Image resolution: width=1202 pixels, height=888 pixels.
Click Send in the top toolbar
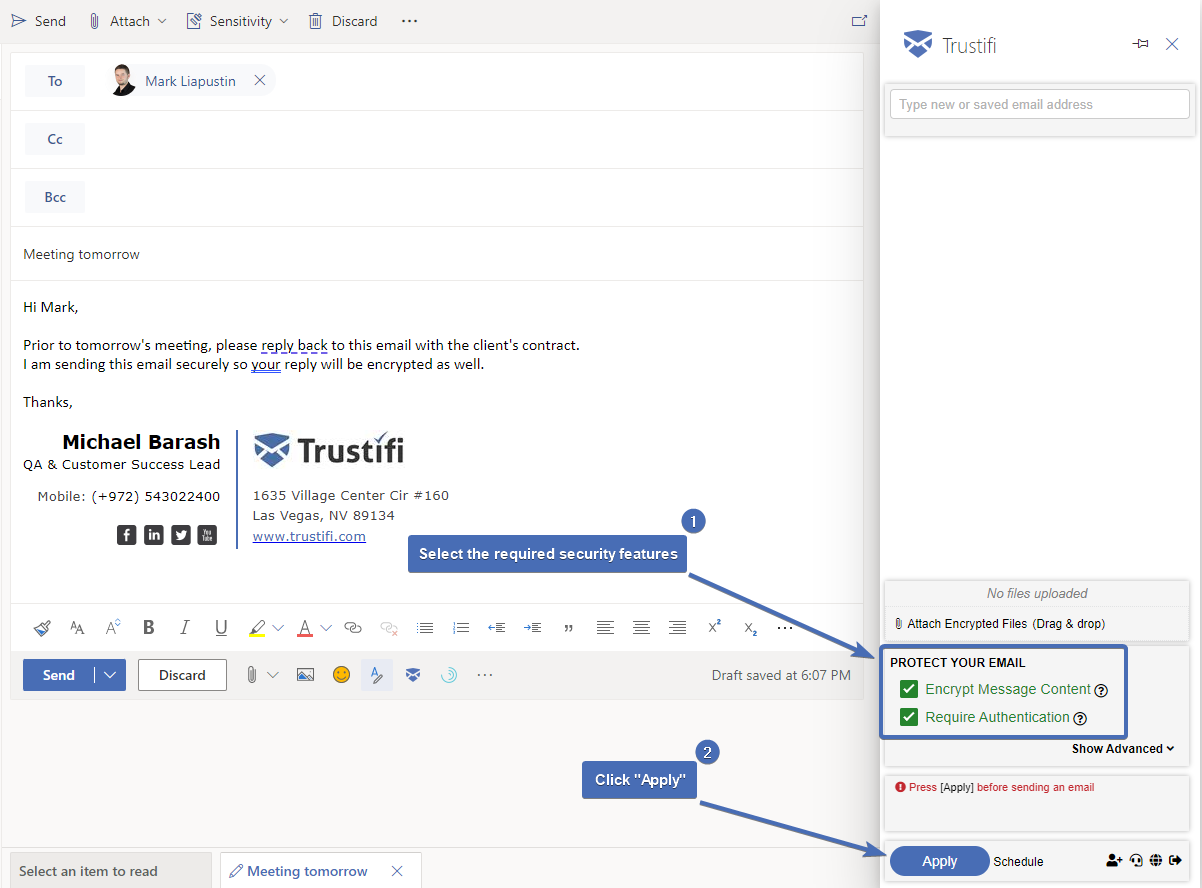coord(39,20)
